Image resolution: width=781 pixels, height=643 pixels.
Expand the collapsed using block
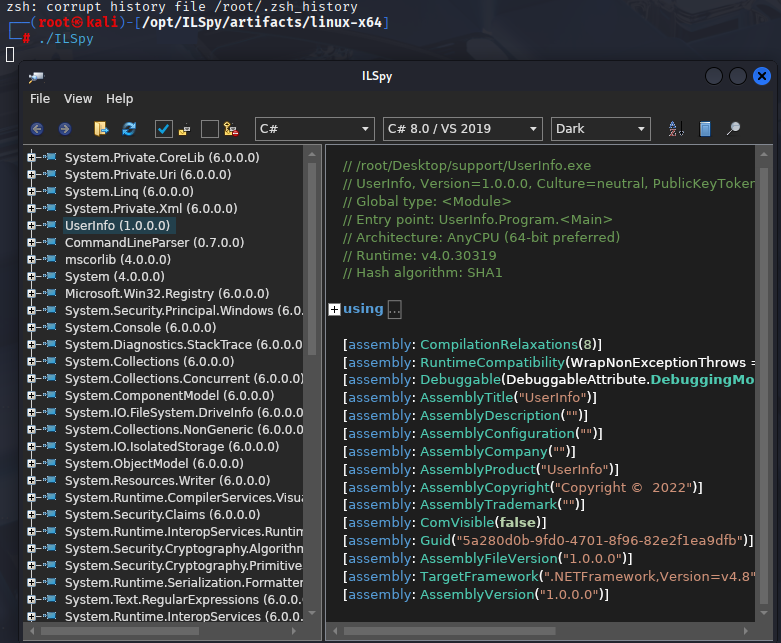[x=334, y=309]
